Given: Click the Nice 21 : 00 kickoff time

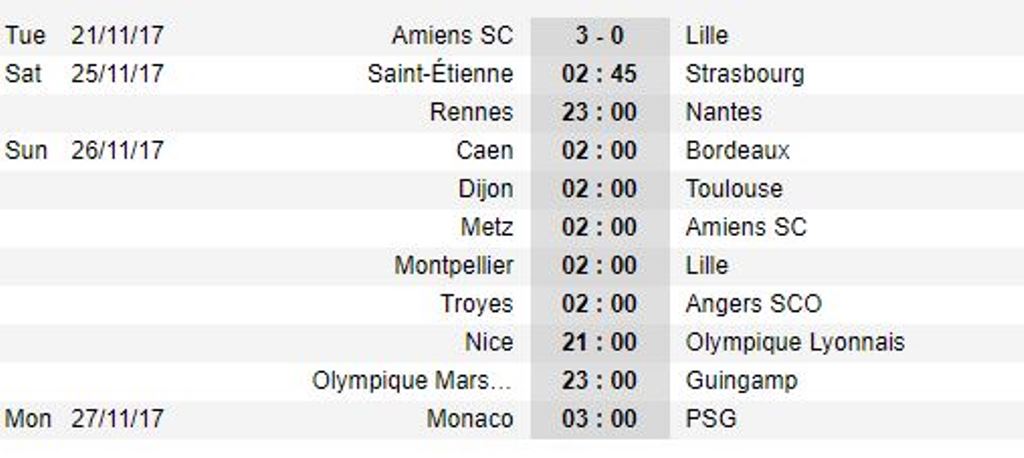Looking at the screenshot, I should 600,342.
